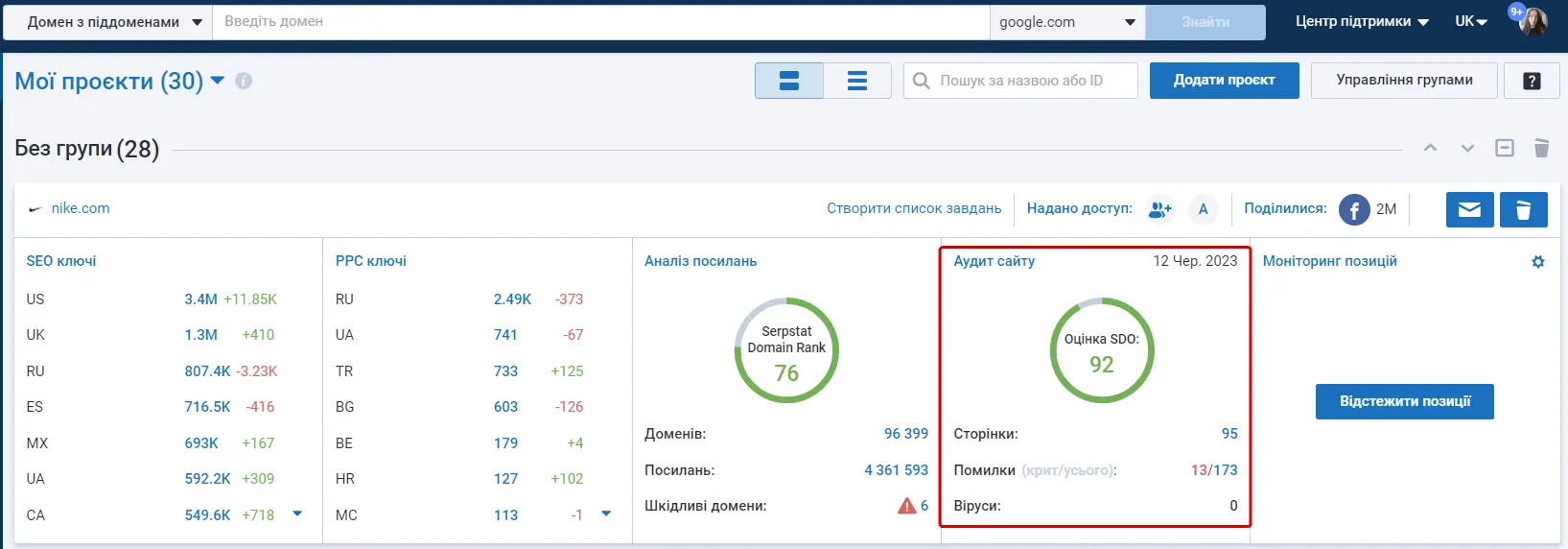The image size is (1568, 549).
Task: Click UA SEO keywords value 592.2K
Action: click(x=207, y=479)
